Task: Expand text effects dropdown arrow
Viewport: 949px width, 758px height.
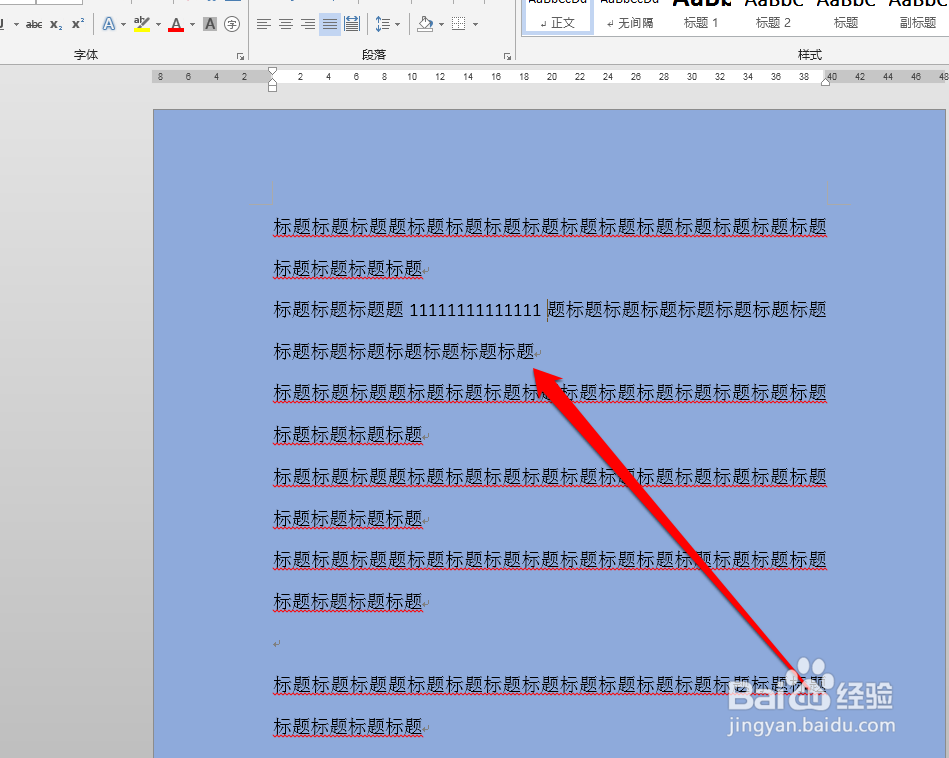Action: click(123, 25)
